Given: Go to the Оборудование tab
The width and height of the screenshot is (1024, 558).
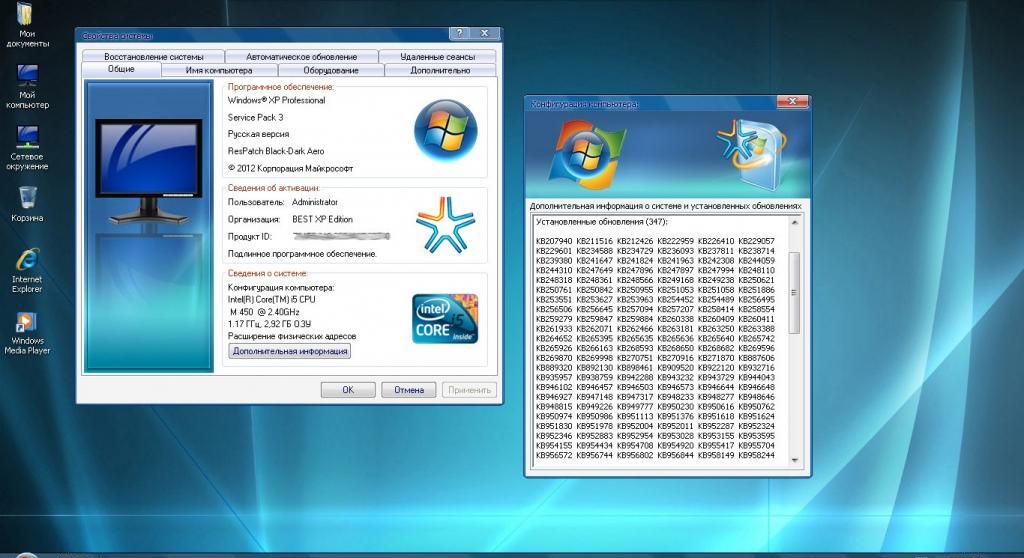Looking at the screenshot, I should click(331, 71).
